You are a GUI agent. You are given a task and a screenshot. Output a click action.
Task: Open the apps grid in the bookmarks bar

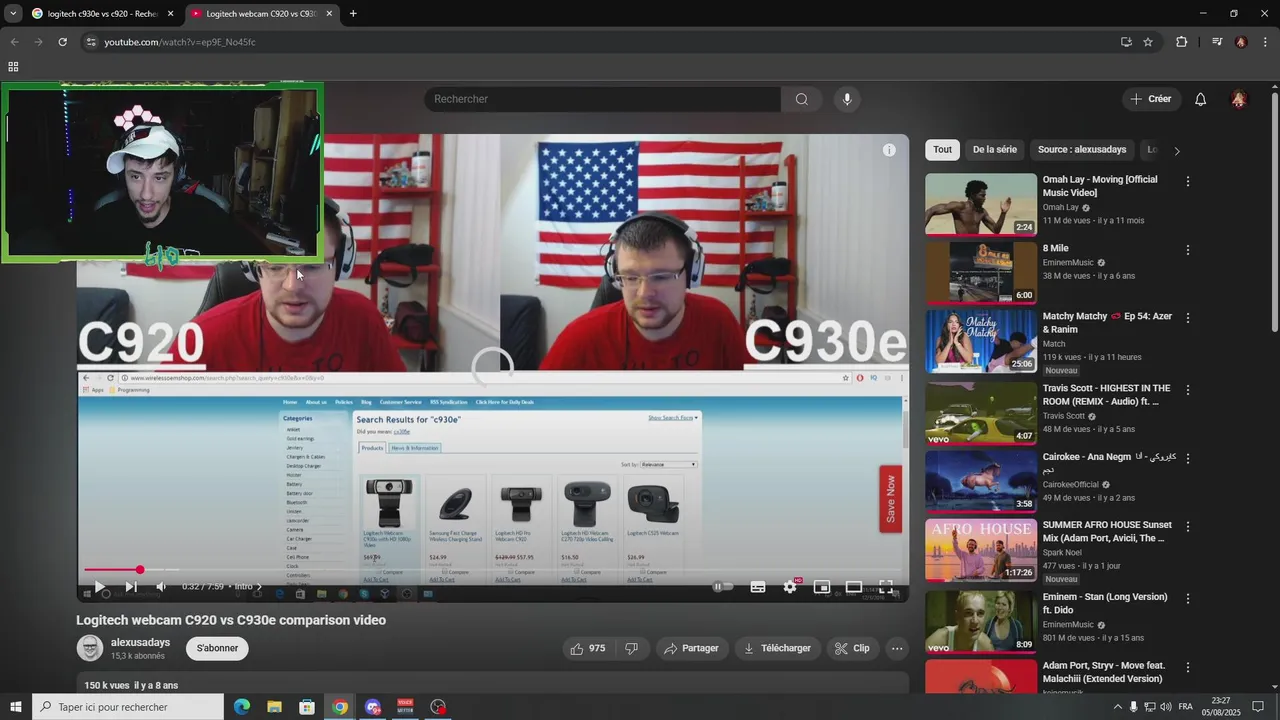(13, 67)
